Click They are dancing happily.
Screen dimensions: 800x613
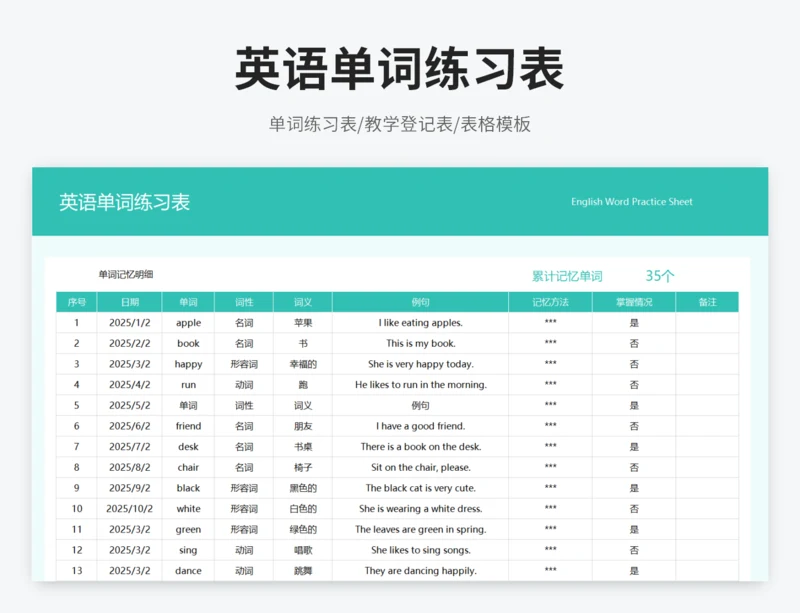pyautogui.click(x=420, y=571)
